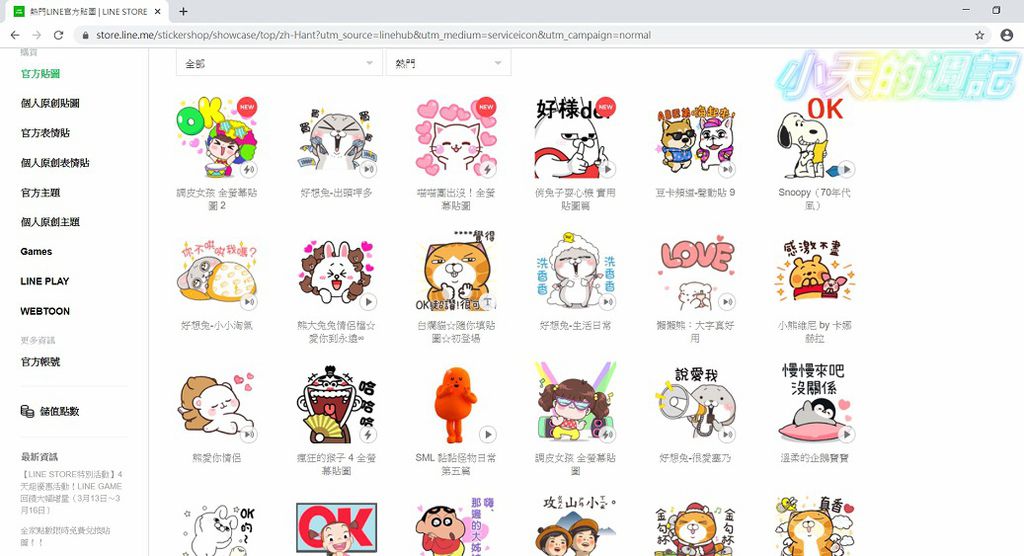Close the LINE STORE browser tab
The width and height of the screenshot is (1024, 556).
point(157,12)
